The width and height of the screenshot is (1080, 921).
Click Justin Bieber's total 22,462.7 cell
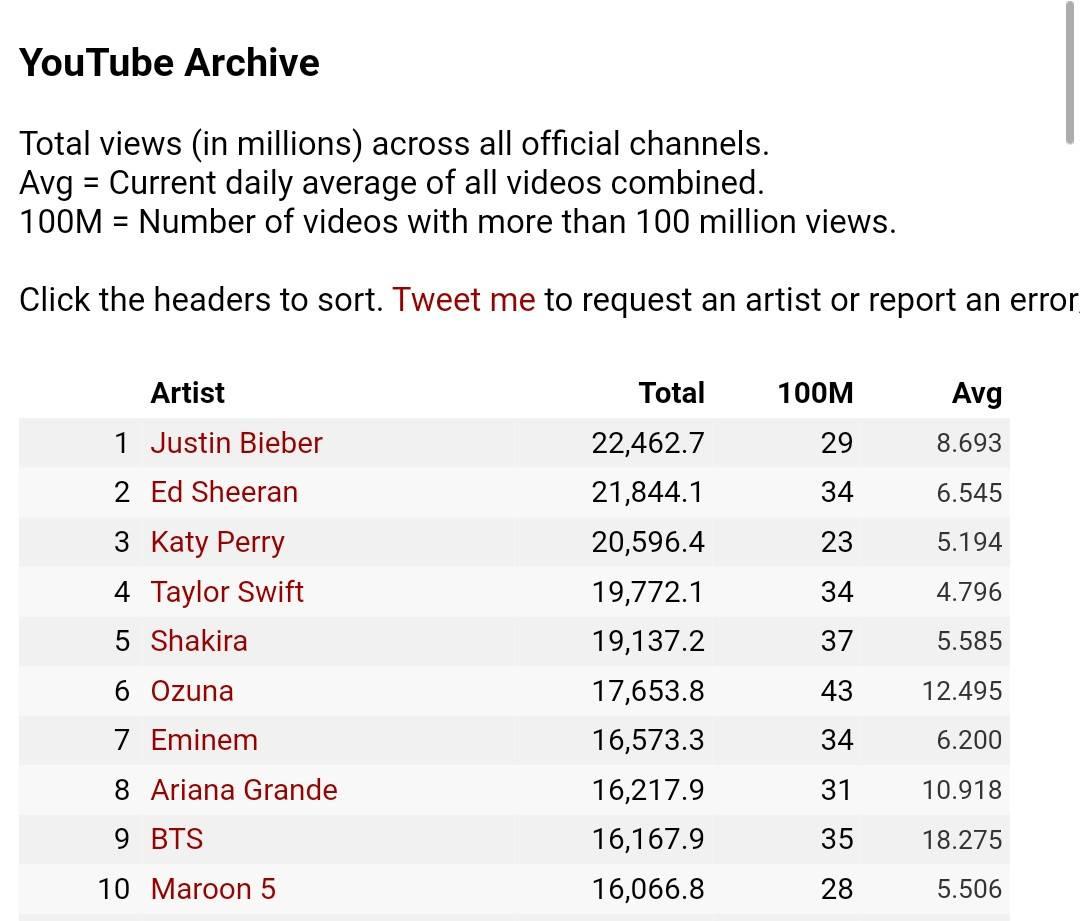648,443
